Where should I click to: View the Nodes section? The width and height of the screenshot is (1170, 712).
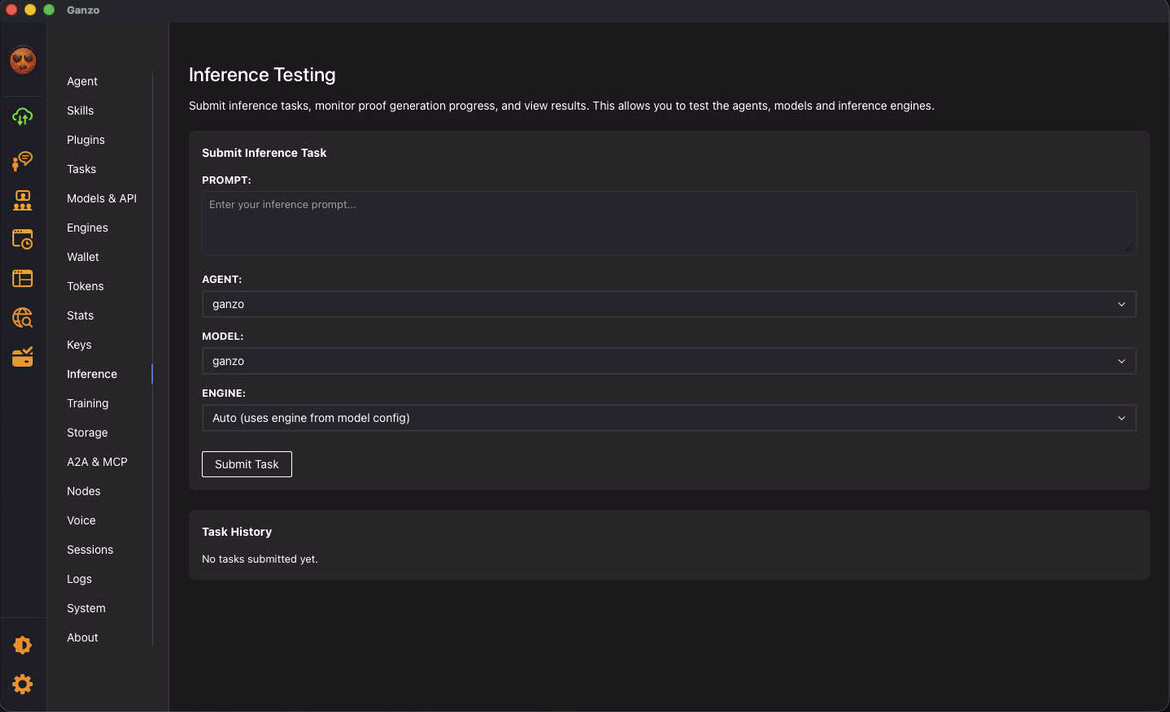(84, 491)
